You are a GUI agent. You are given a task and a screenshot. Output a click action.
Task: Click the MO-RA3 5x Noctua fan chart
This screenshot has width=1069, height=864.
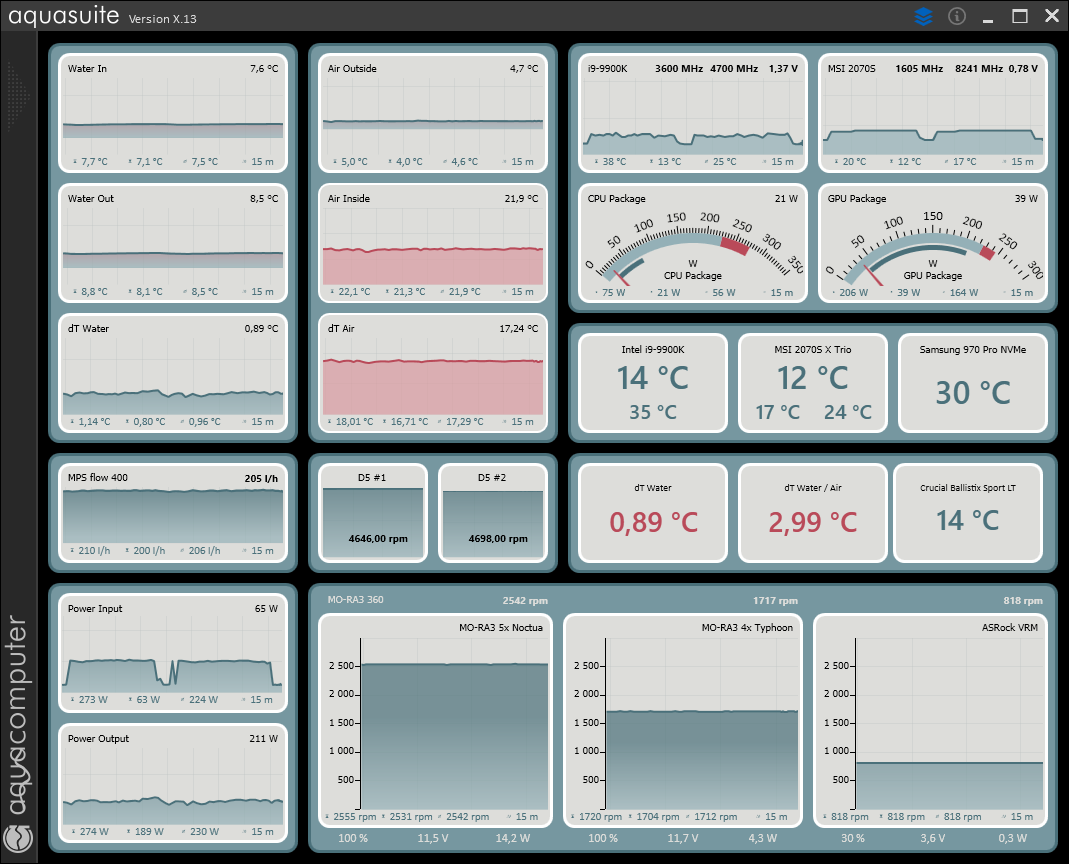click(435, 721)
